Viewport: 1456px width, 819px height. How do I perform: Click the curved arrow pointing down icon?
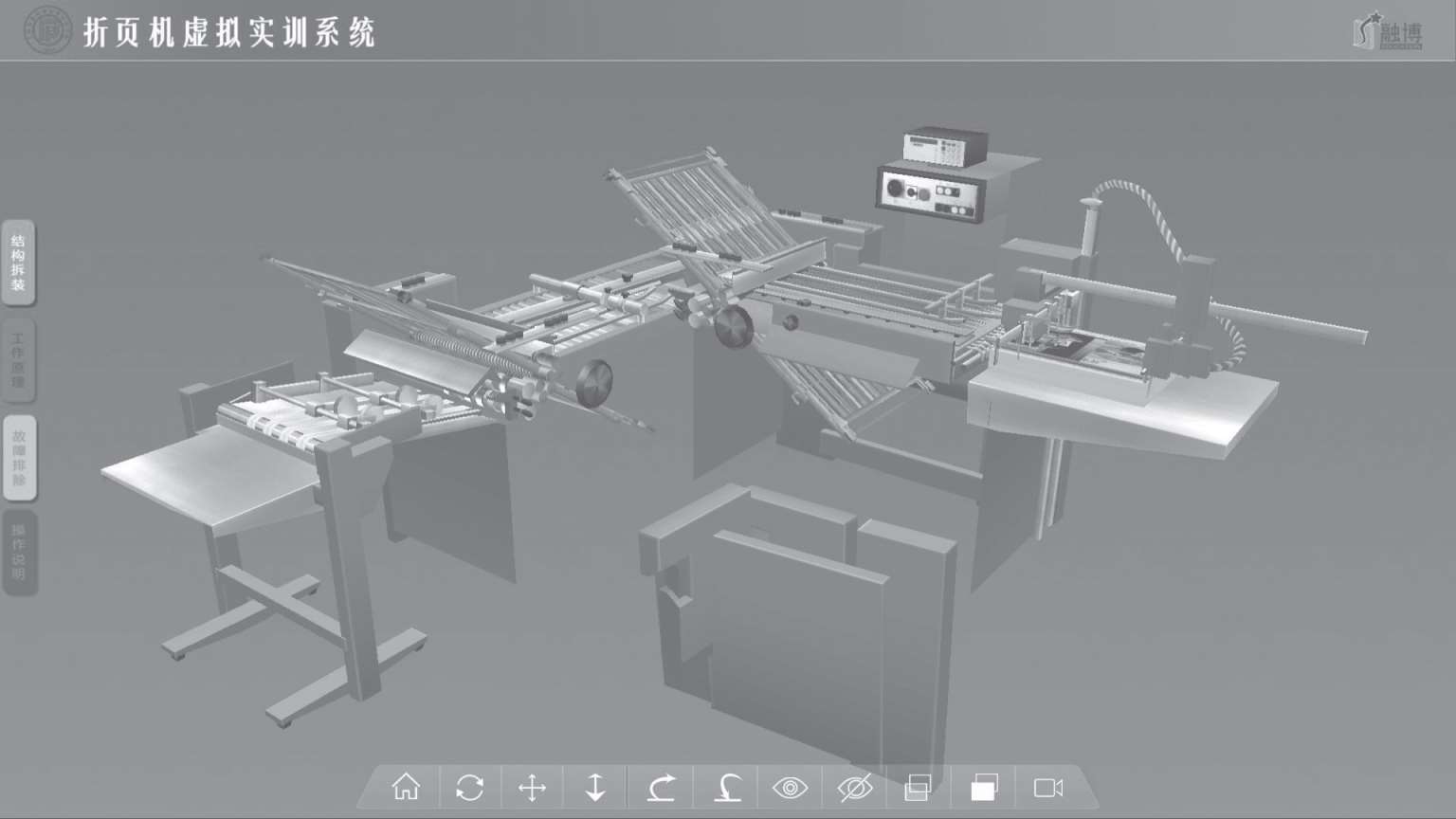pyautogui.click(x=727, y=788)
